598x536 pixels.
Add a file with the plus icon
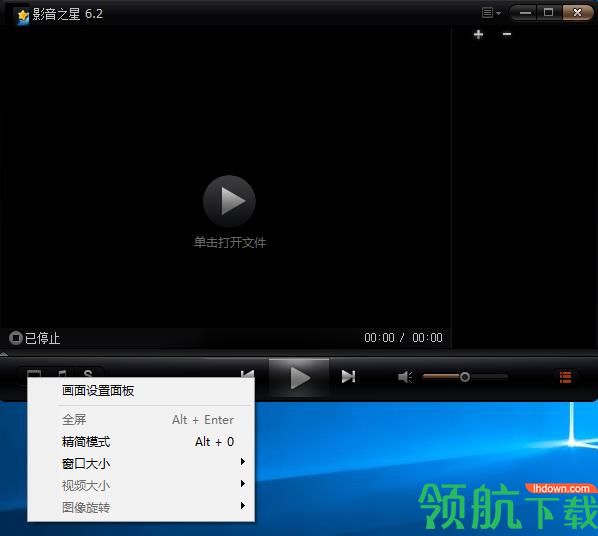(x=478, y=35)
